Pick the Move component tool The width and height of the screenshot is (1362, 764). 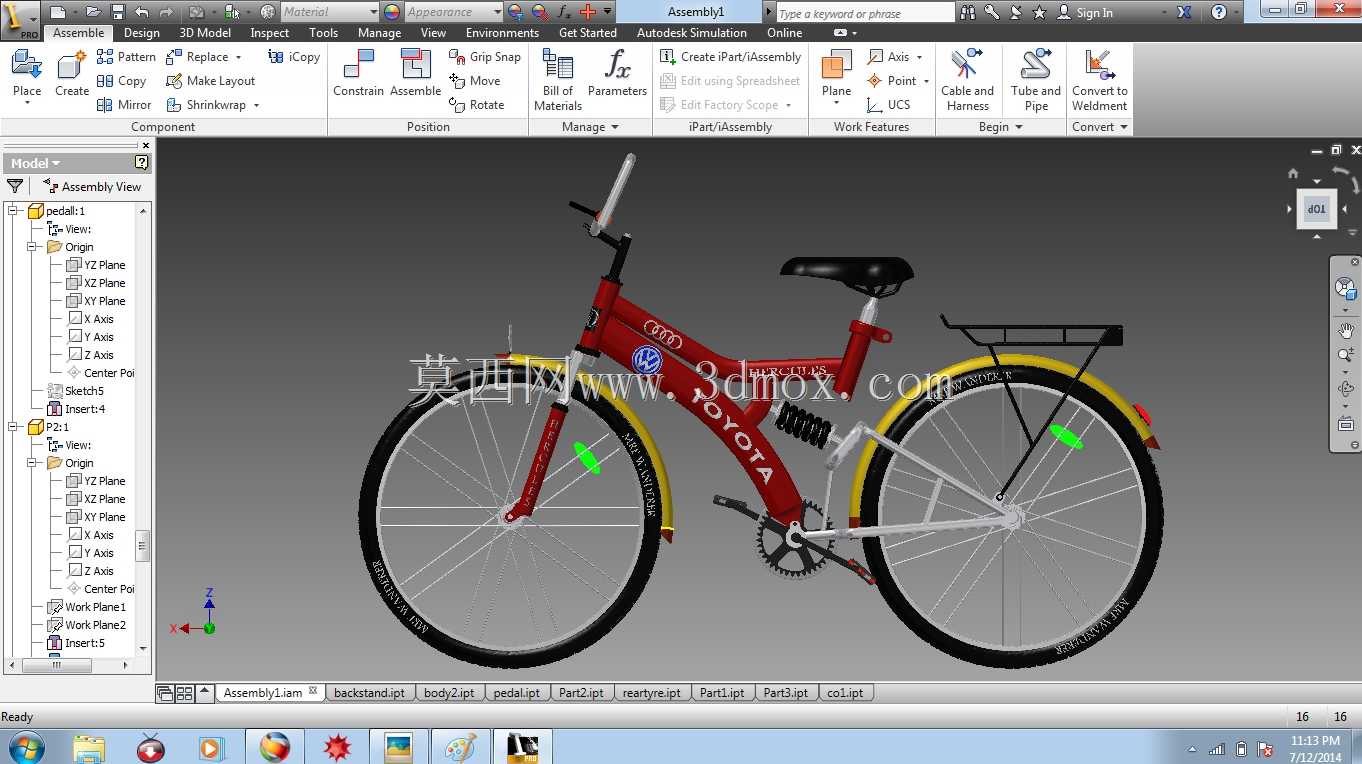click(475, 81)
